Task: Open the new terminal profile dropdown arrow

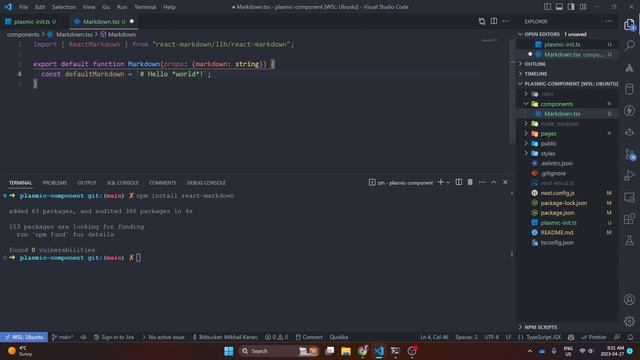Action: [448, 182]
